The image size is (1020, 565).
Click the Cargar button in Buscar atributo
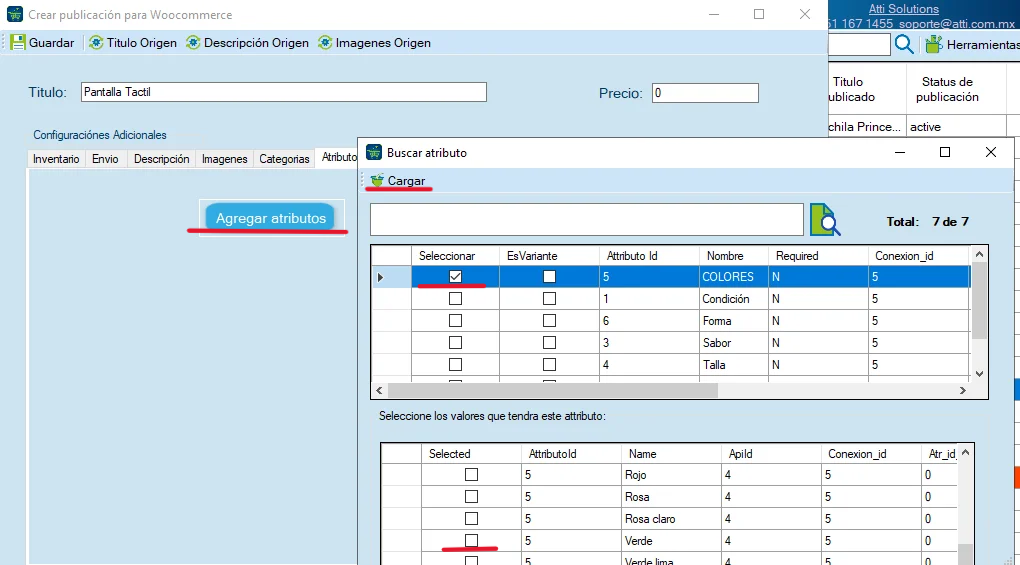click(397, 181)
